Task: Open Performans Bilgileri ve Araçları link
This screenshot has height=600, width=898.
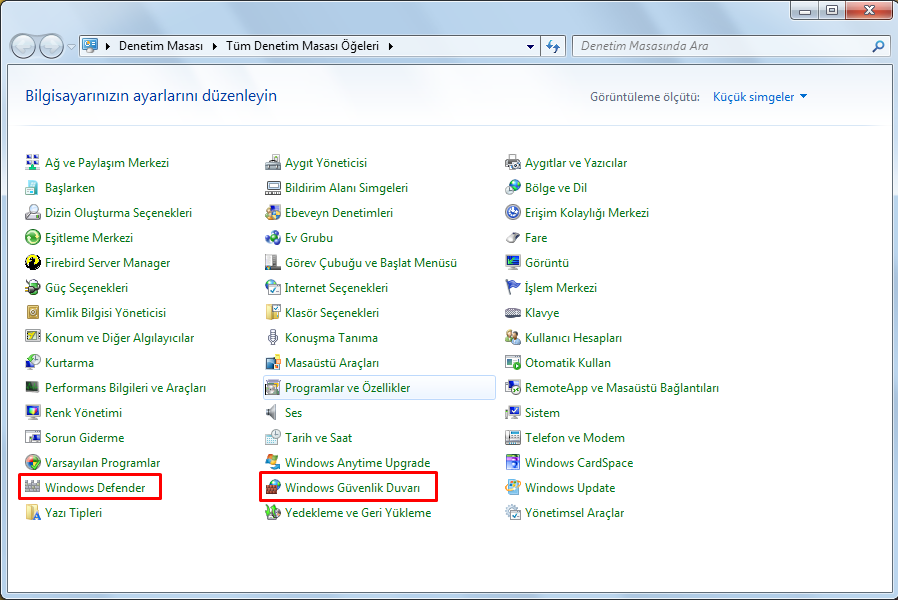Action: click(125, 388)
